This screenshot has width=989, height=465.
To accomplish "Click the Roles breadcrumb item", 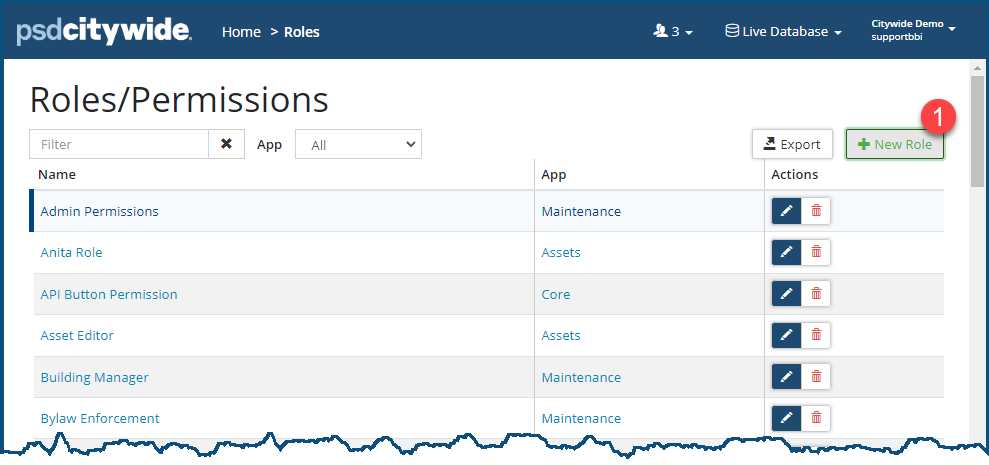I will 302,31.
